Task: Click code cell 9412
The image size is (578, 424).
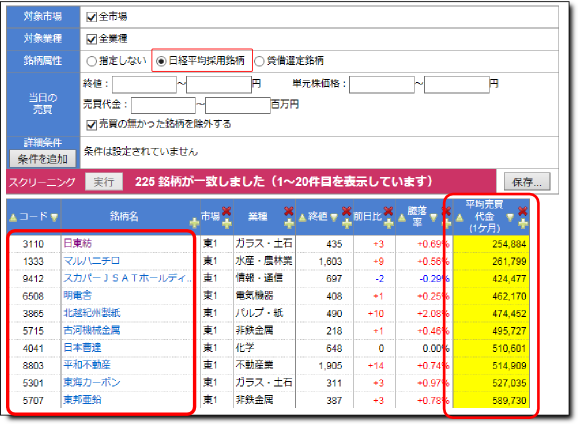Action: [33, 279]
